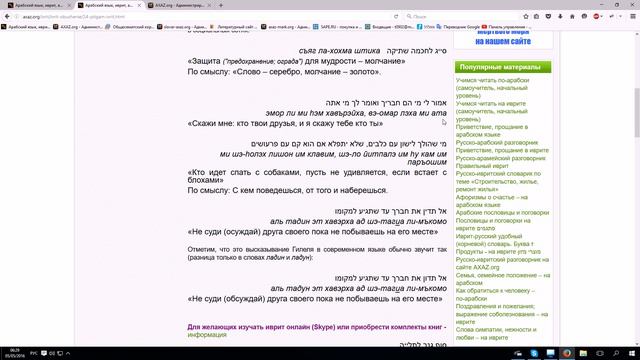Screen dimensions: 640x360
Task: Open 'Слова симпатии, нежности и любви' link
Action: click(x=496, y=333)
